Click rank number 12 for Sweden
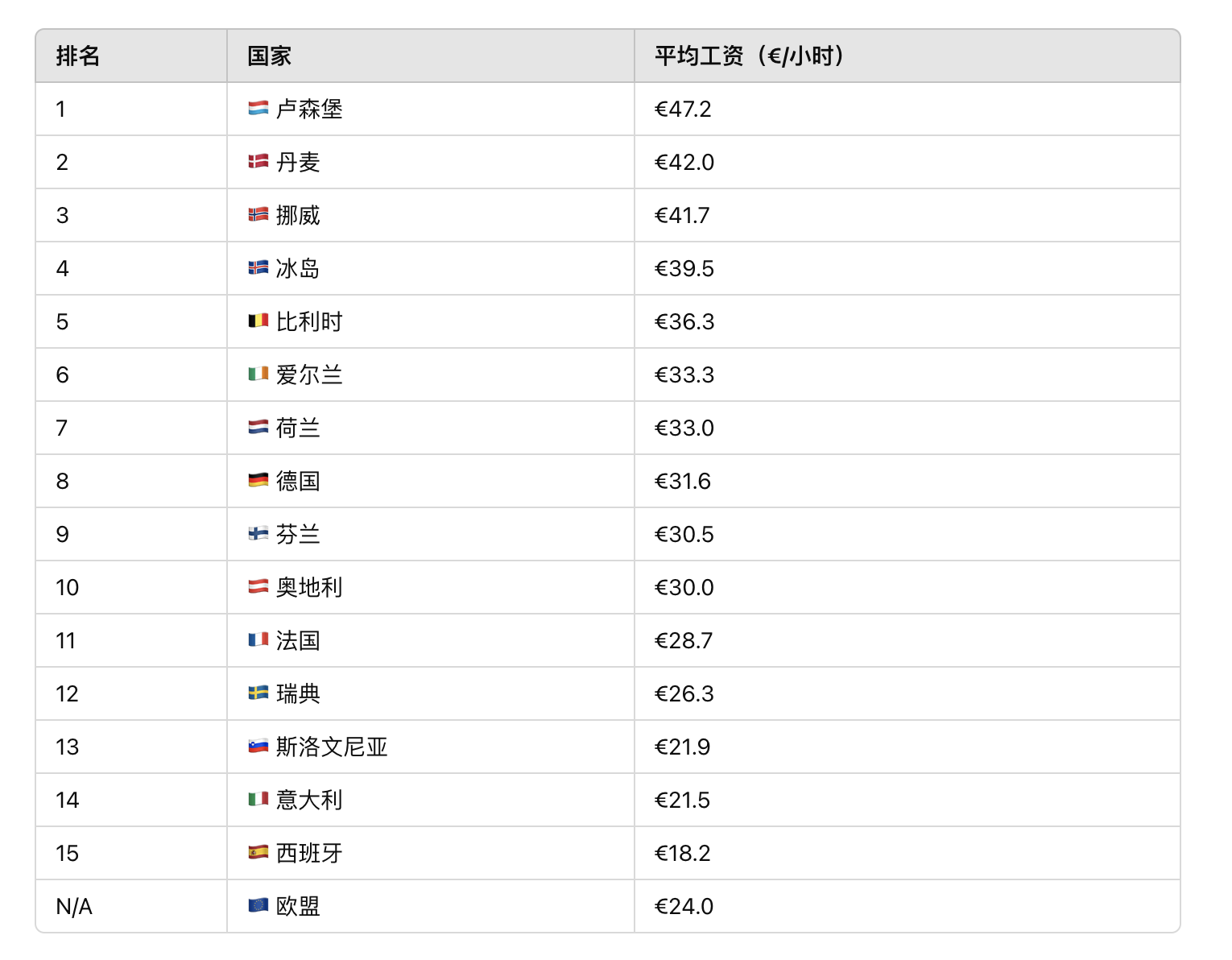The image size is (1232, 960). tap(68, 693)
